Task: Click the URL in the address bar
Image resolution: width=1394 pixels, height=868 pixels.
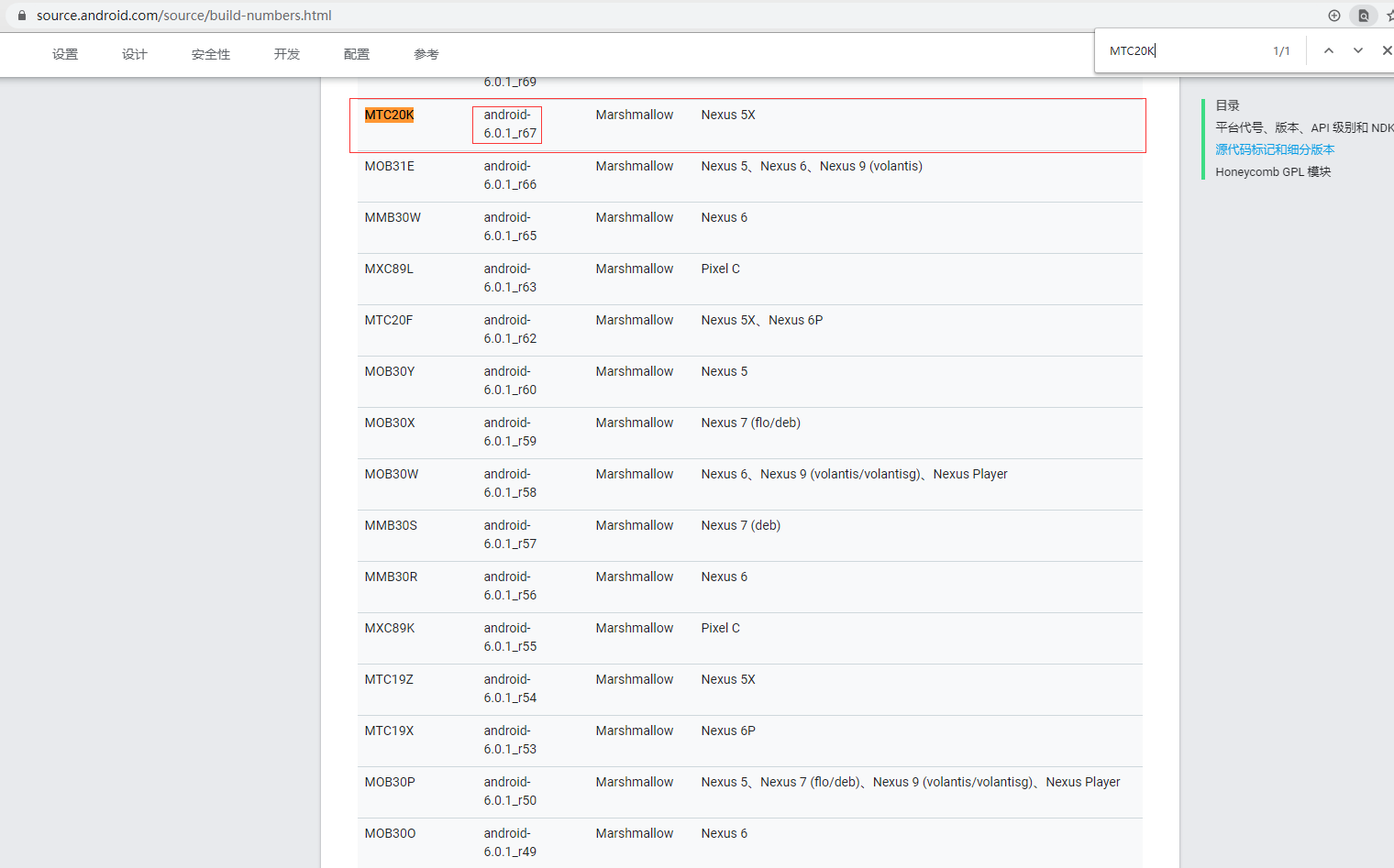Action: click(184, 16)
